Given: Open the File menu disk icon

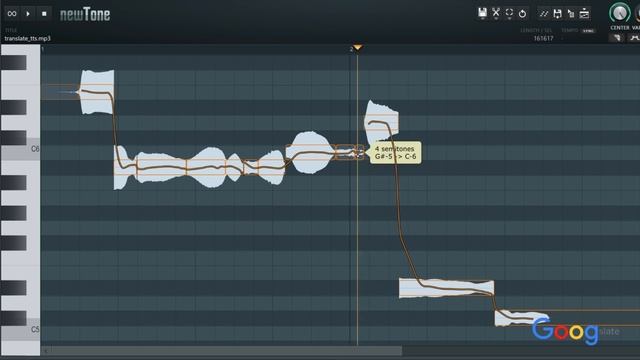Looking at the screenshot, I should (482, 13).
